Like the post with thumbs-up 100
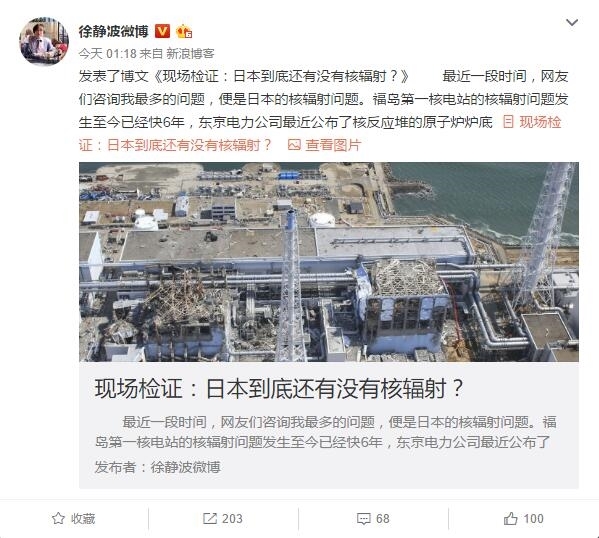 [523, 519]
